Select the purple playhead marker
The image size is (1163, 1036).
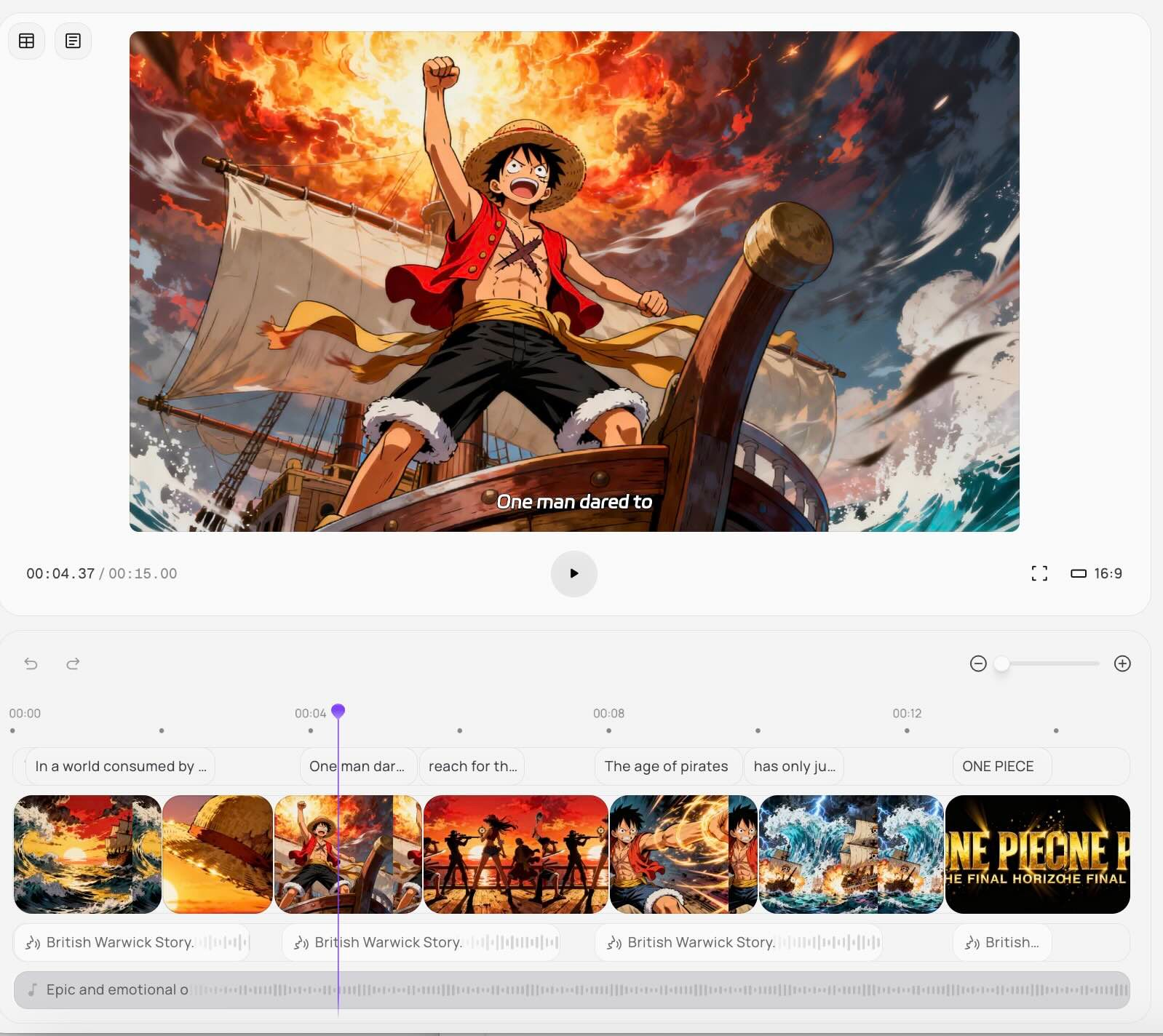pyautogui.click(x=338, y=710)
